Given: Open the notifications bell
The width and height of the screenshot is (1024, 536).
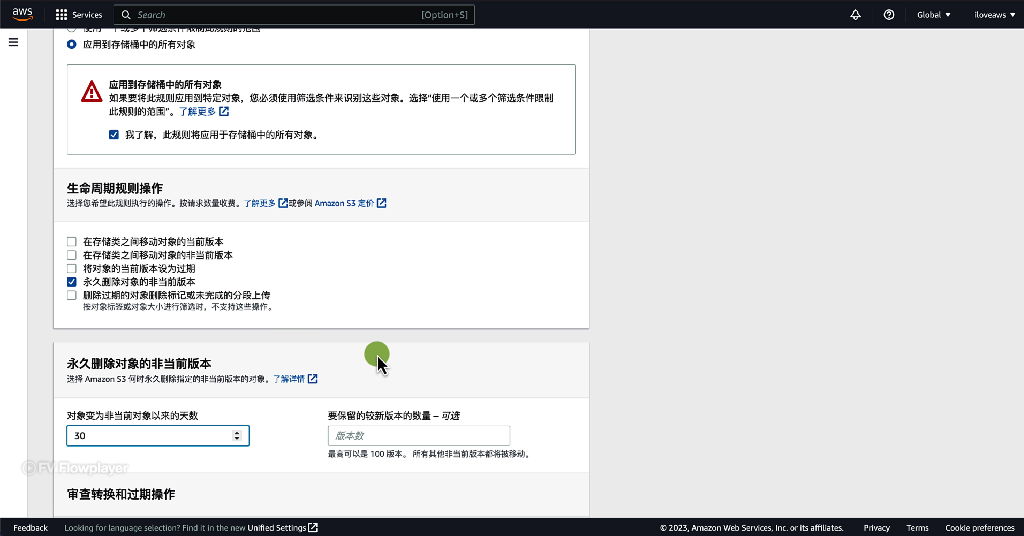Looking at the screenshot, I should tap(856, 14).
